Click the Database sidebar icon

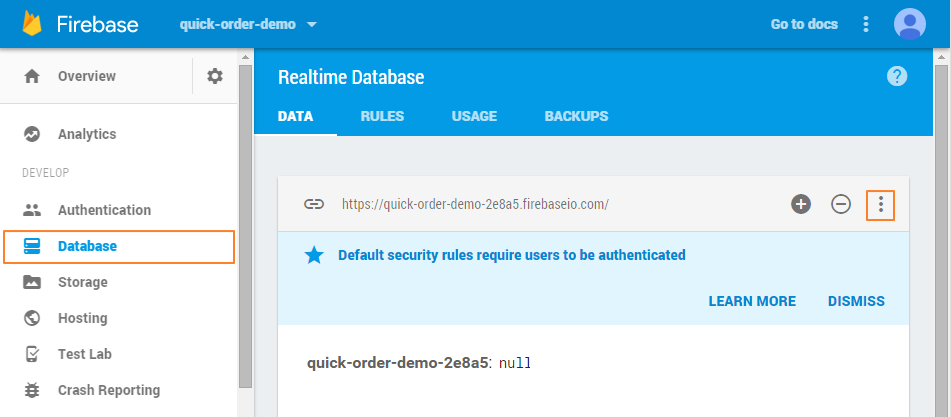32,246
